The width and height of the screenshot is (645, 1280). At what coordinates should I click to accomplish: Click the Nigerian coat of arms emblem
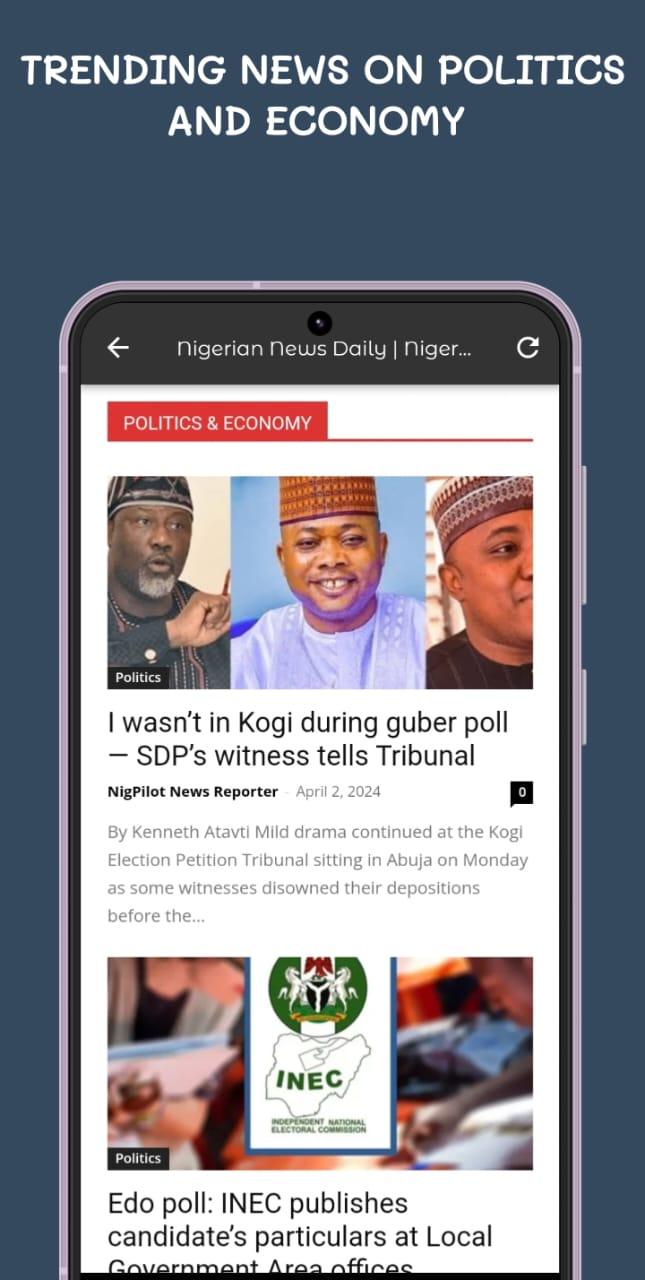click(318, 989)
